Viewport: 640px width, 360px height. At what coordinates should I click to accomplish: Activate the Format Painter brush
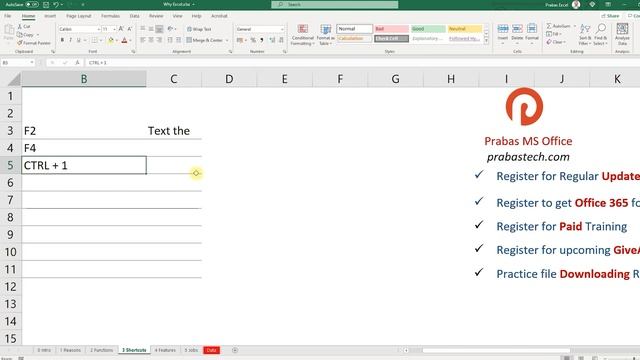[x=34, y=43]
